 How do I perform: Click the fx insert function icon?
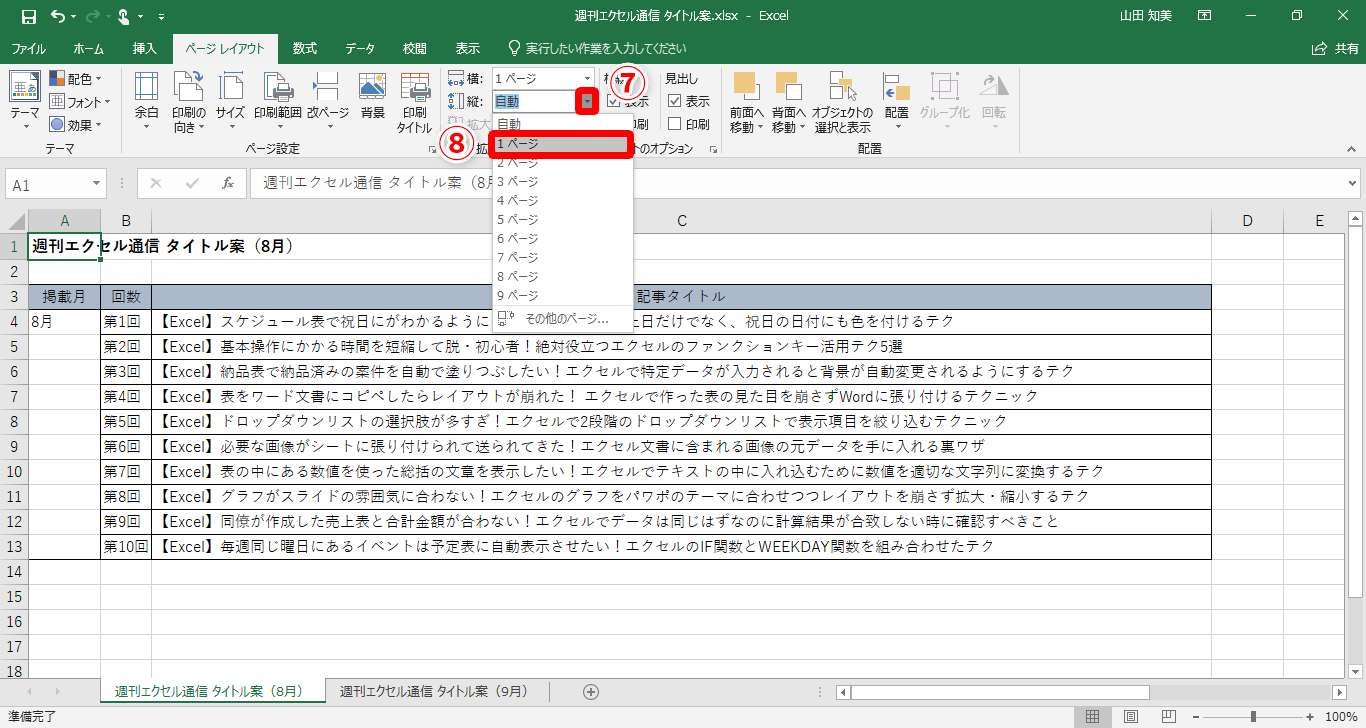click(228, 184)
